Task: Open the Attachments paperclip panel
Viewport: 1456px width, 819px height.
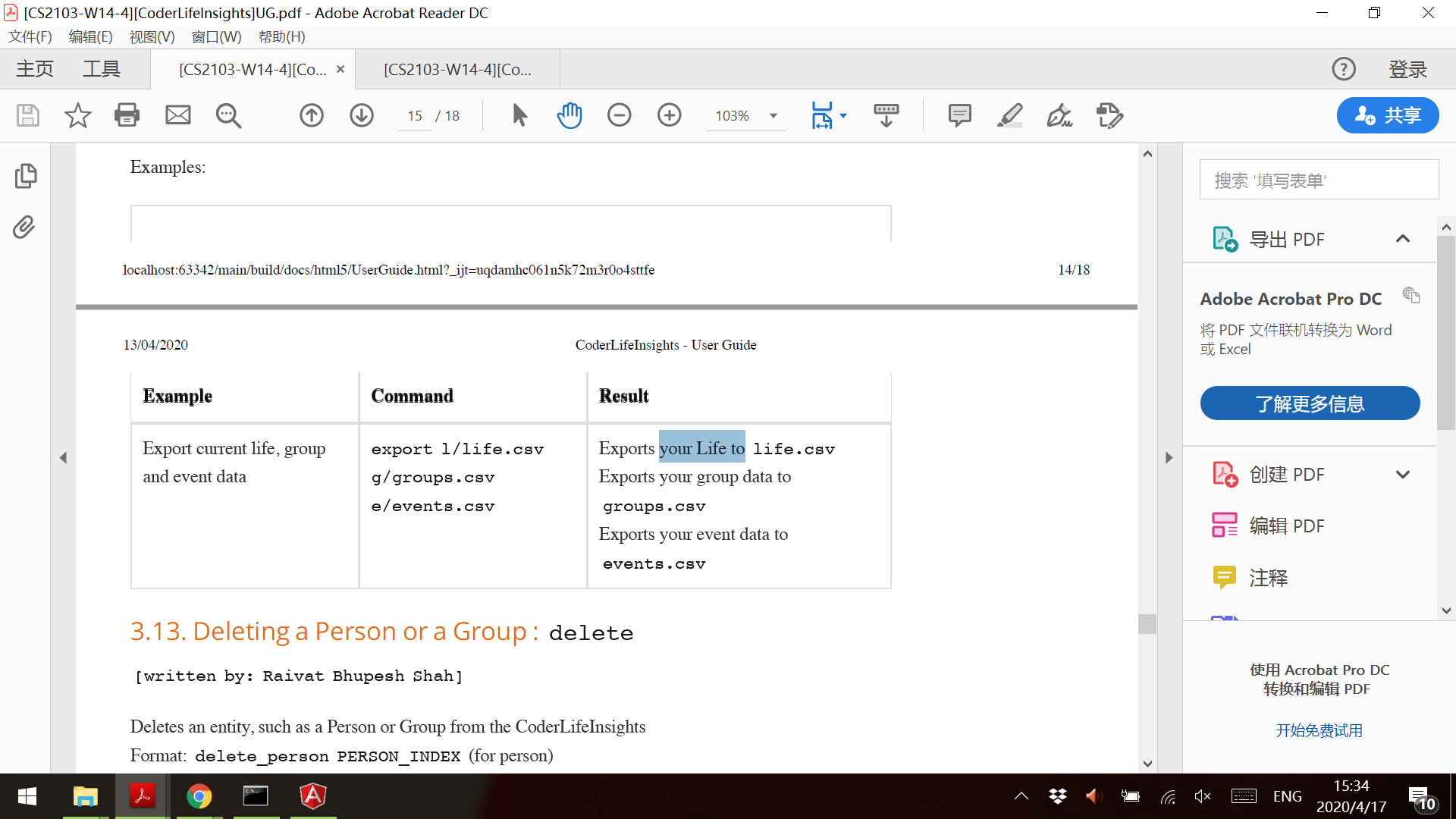Action: point(24,227)
